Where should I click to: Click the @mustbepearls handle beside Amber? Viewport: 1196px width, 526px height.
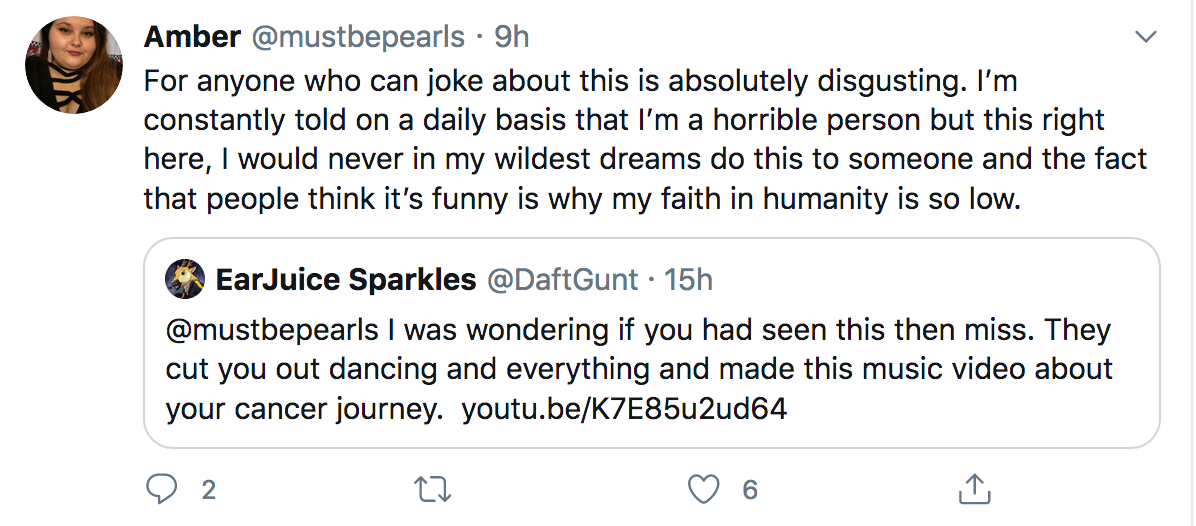(358, 37)
